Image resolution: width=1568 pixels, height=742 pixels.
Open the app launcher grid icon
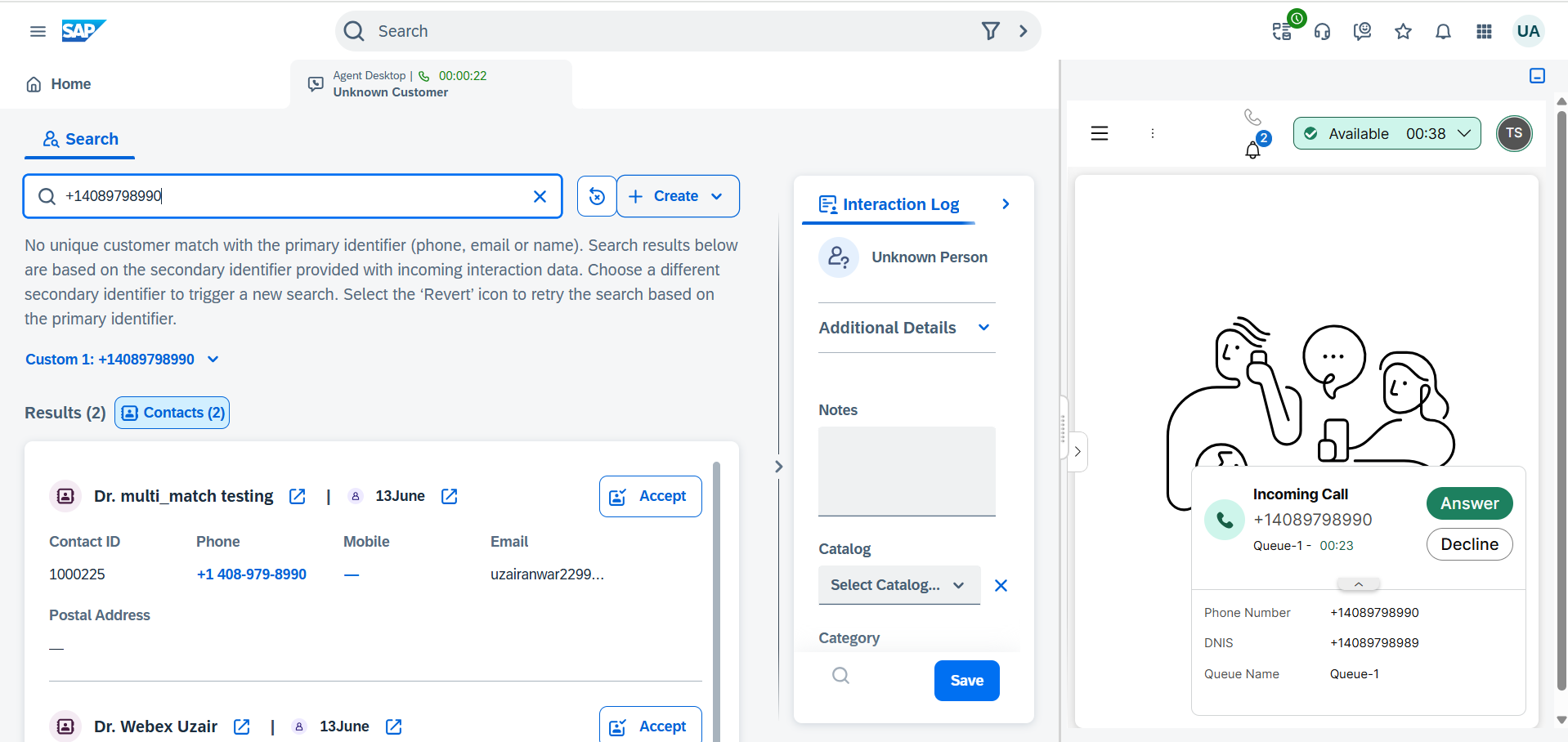tap(1484, 31)
